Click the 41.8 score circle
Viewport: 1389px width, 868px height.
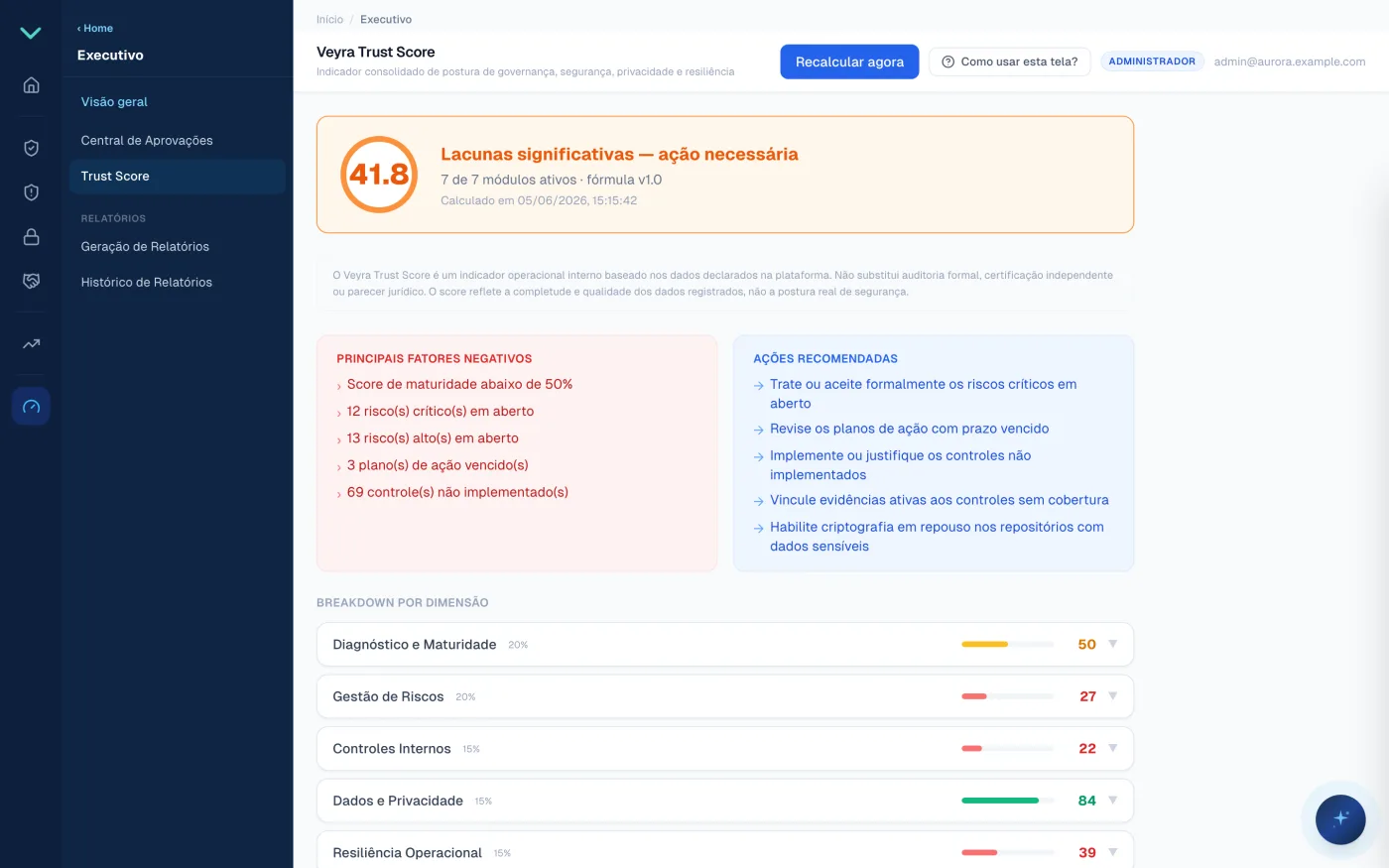click(x=378, y=175)
